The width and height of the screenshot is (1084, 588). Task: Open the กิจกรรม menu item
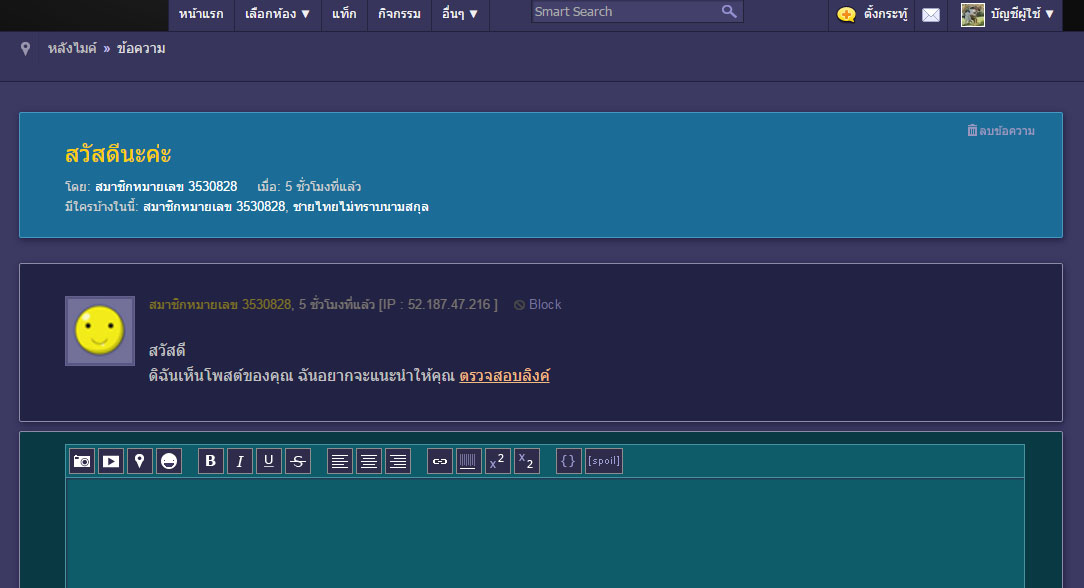coord(399,14)
